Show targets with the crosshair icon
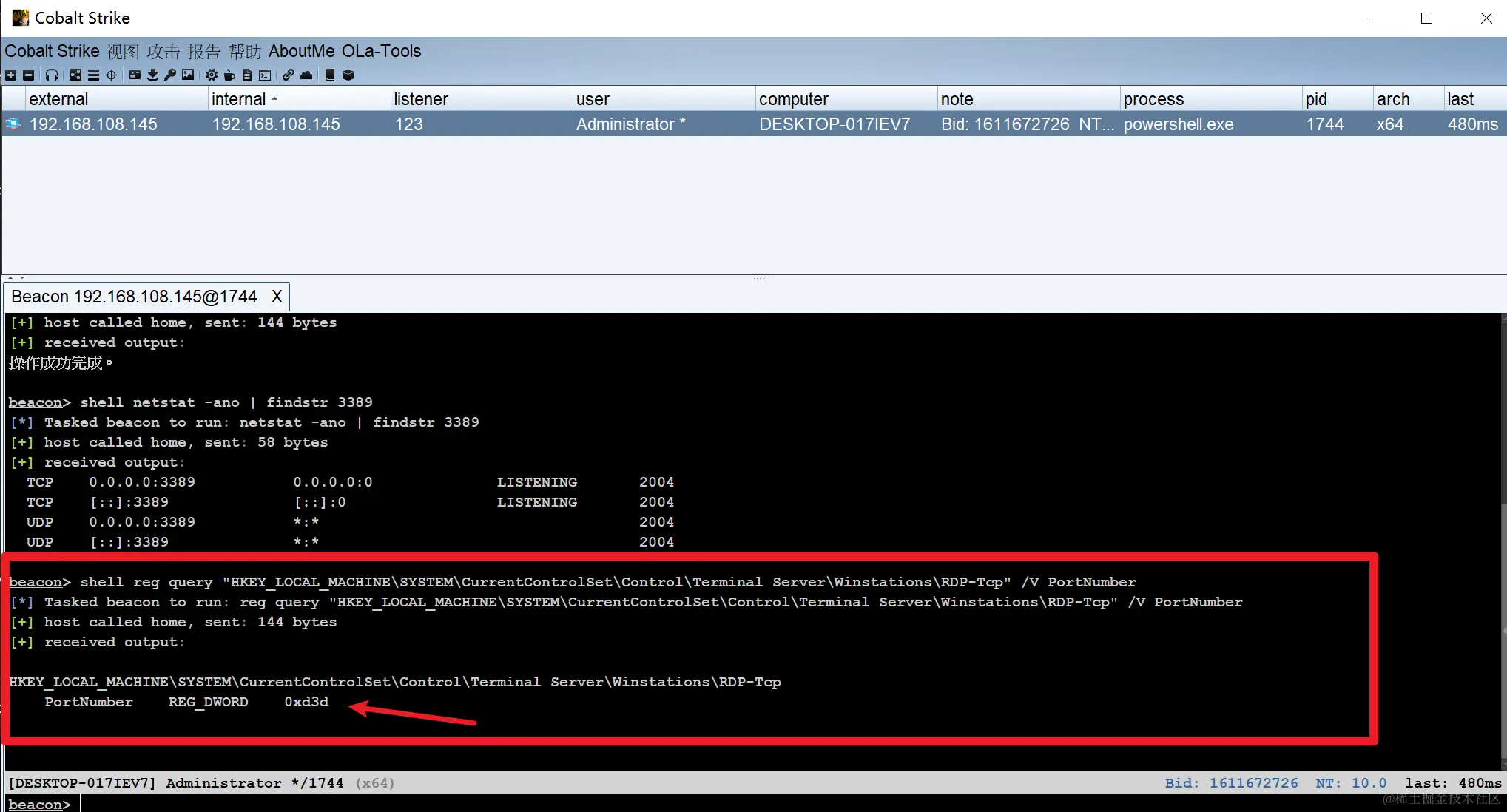Image resolution: width=1507 pixels, height=812 pixels. click(111, 75)
